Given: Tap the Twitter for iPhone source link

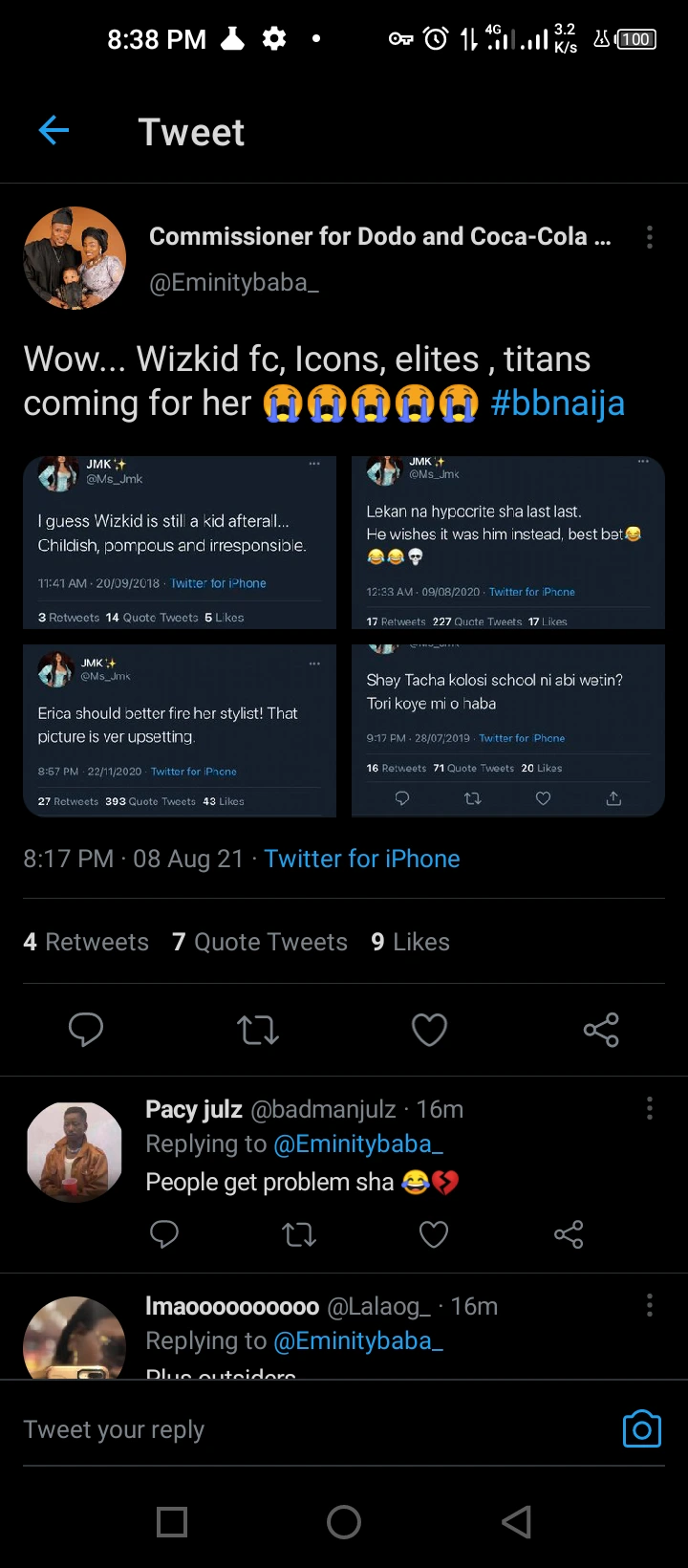Looking at the screenshot, I should 362,859.
